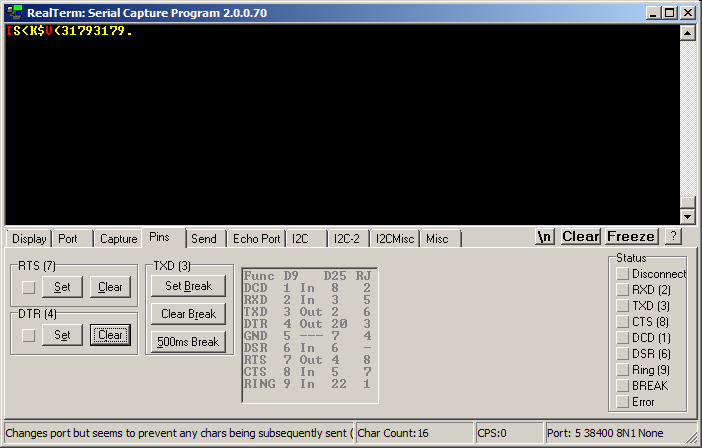Viewport: 702px width, 448px height.
Task: Select the Capture tab
Action: (x=118, y=239)
